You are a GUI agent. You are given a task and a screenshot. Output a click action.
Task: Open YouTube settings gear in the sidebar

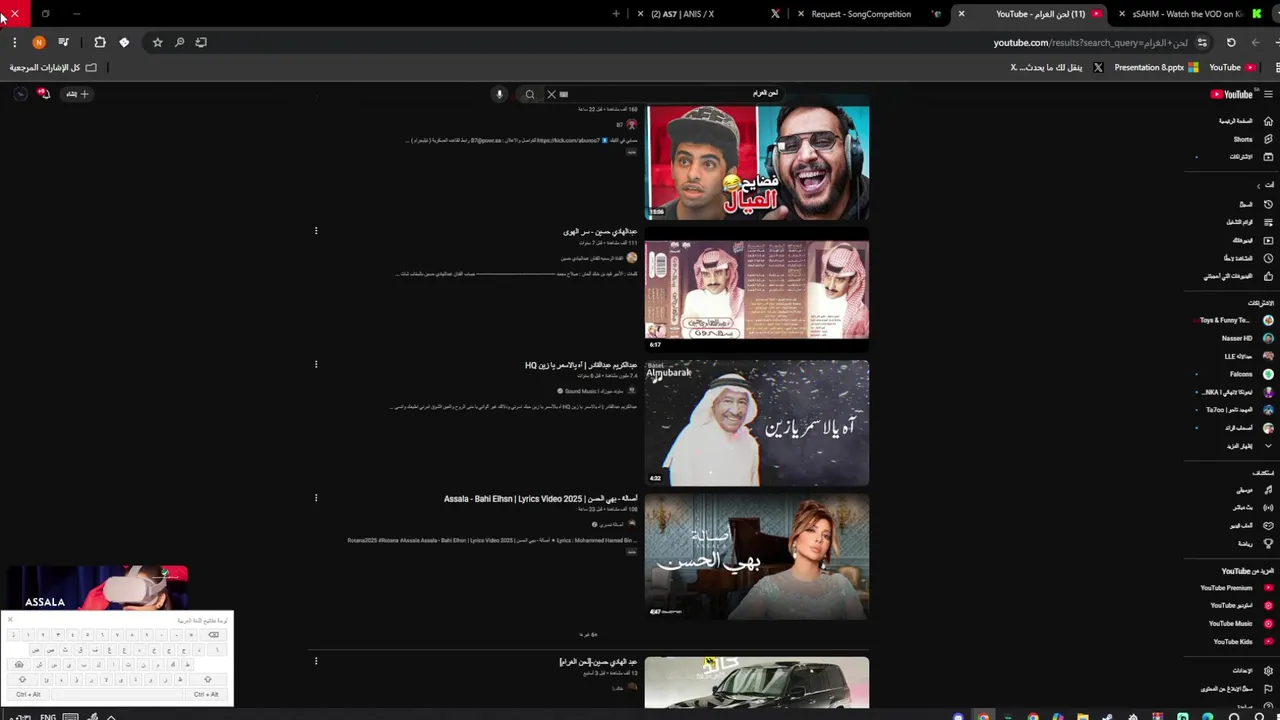[x=1269, y=671]
